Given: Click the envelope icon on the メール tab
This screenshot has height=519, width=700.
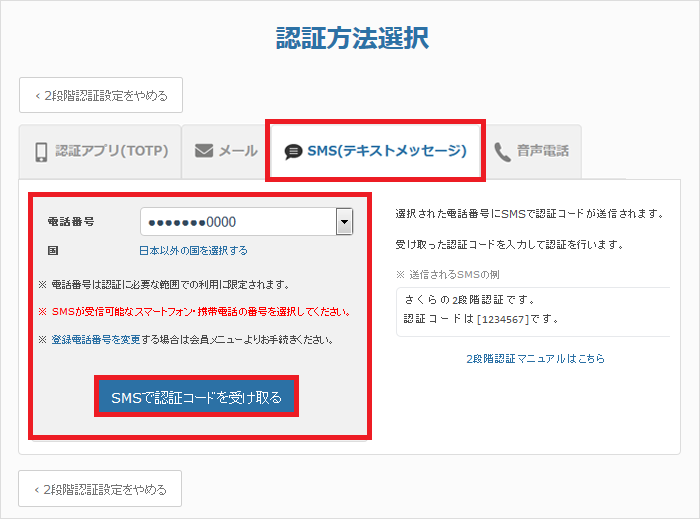Looking at the screenshot, I should [x=204, y=152].
